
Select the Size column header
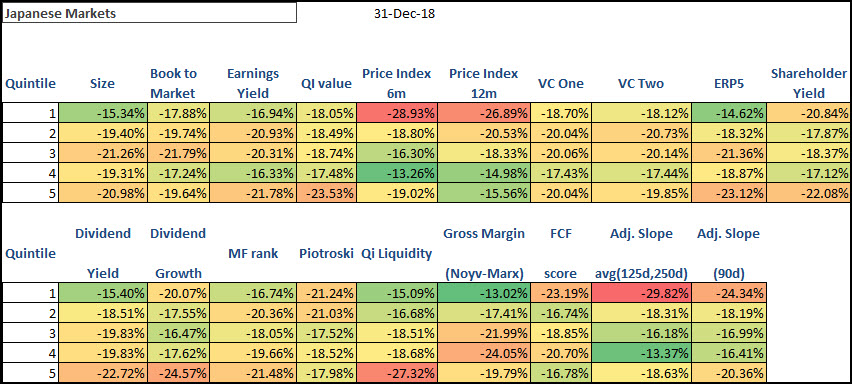point(103,84)
